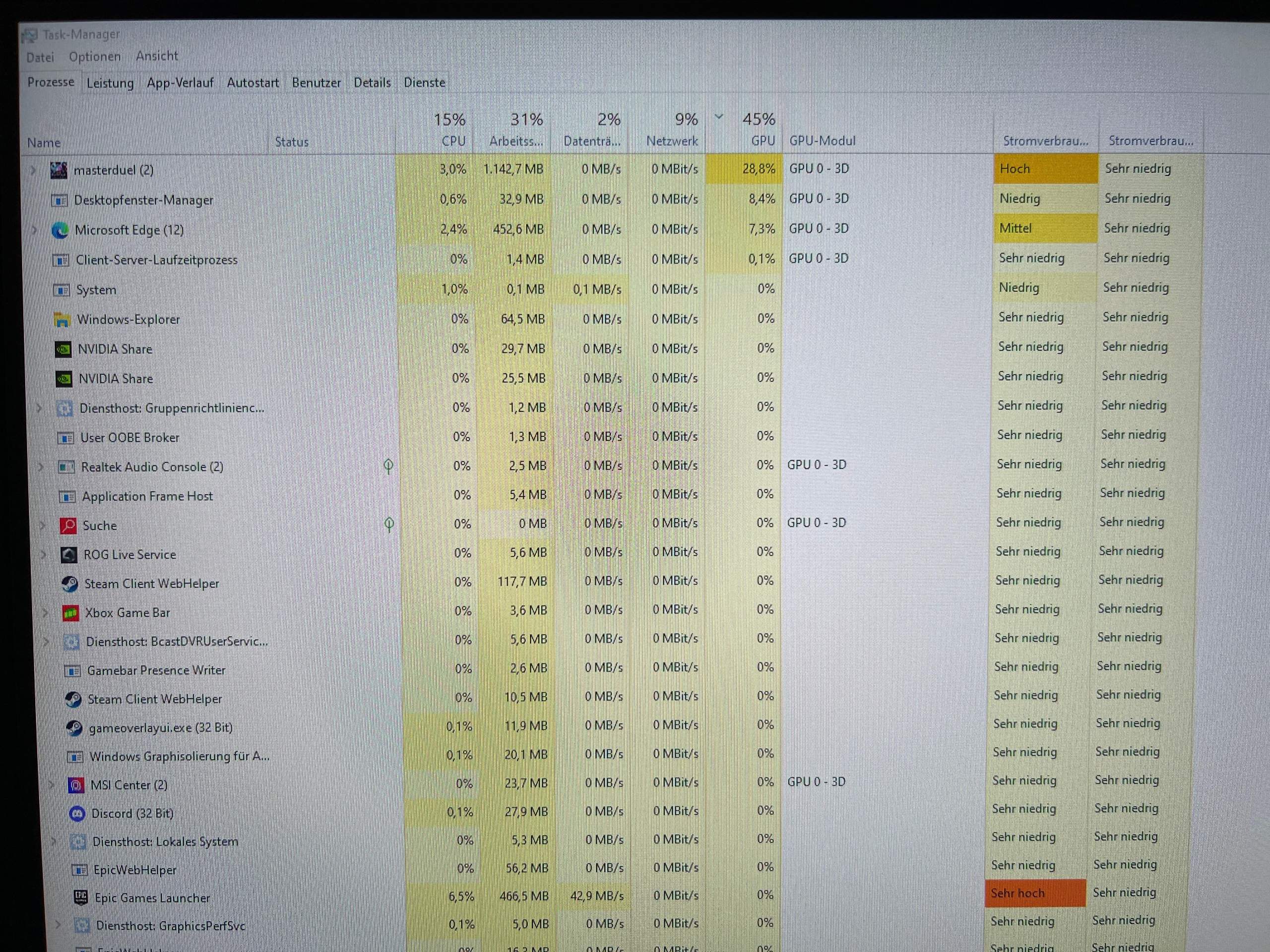Click the Xbox Game Bar icon

(70, 612)
